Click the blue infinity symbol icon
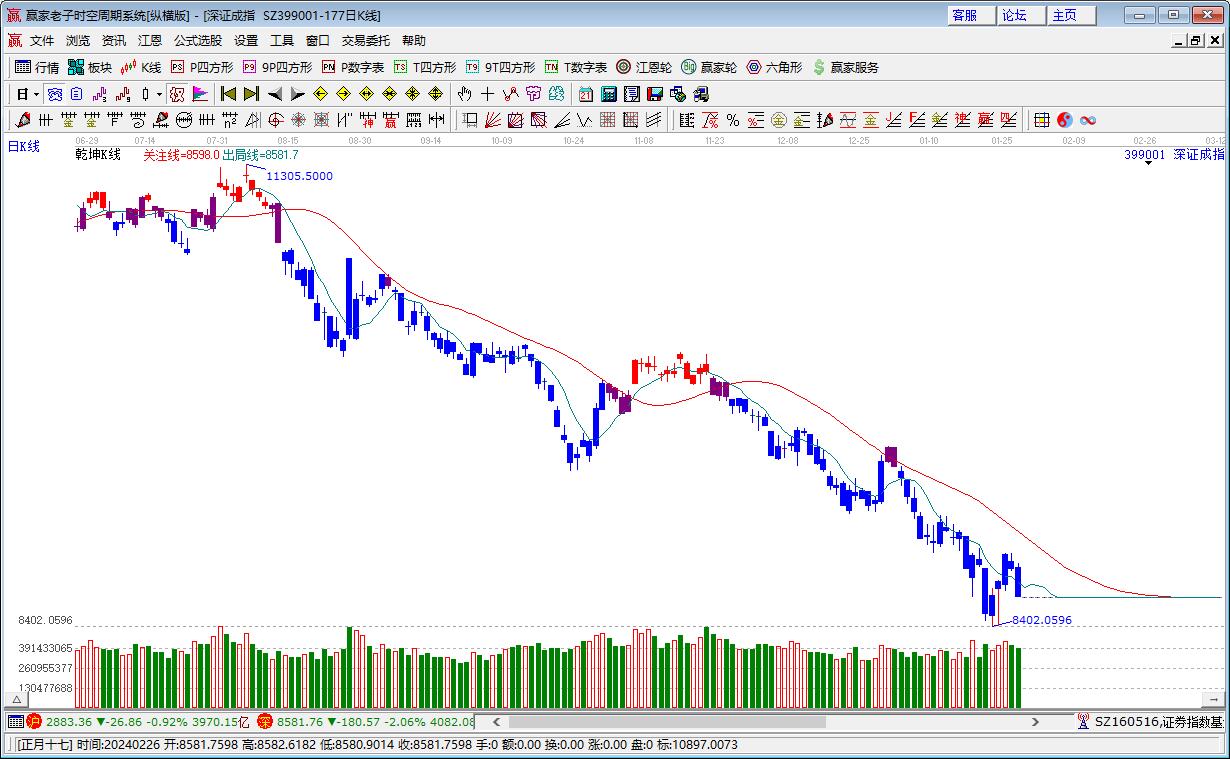 point(1088,120)
